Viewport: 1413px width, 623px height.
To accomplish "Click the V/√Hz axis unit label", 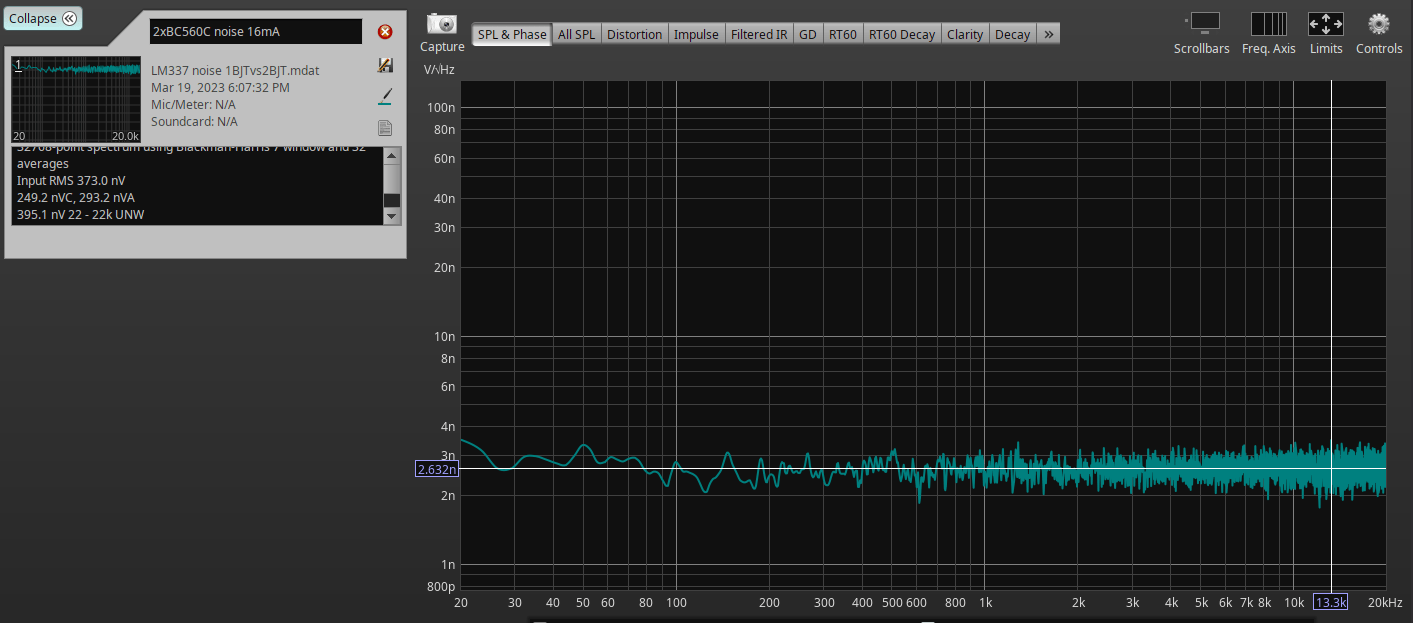I will point(439,69).
